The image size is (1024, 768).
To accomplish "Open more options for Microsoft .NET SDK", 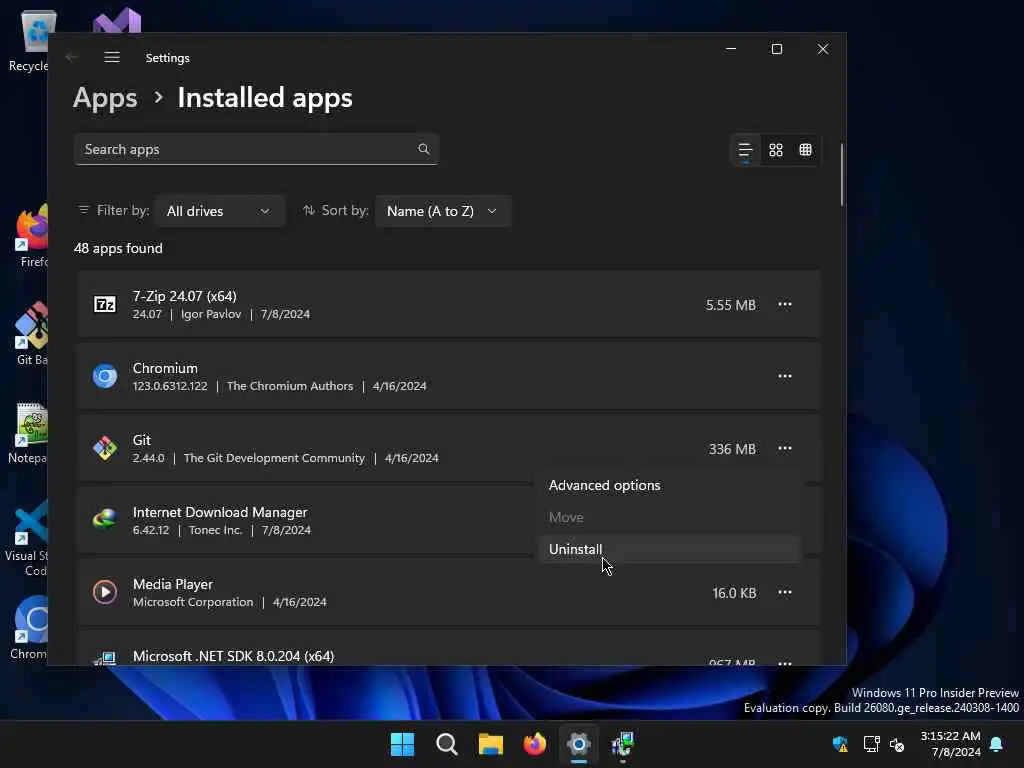I will point(785,662).
